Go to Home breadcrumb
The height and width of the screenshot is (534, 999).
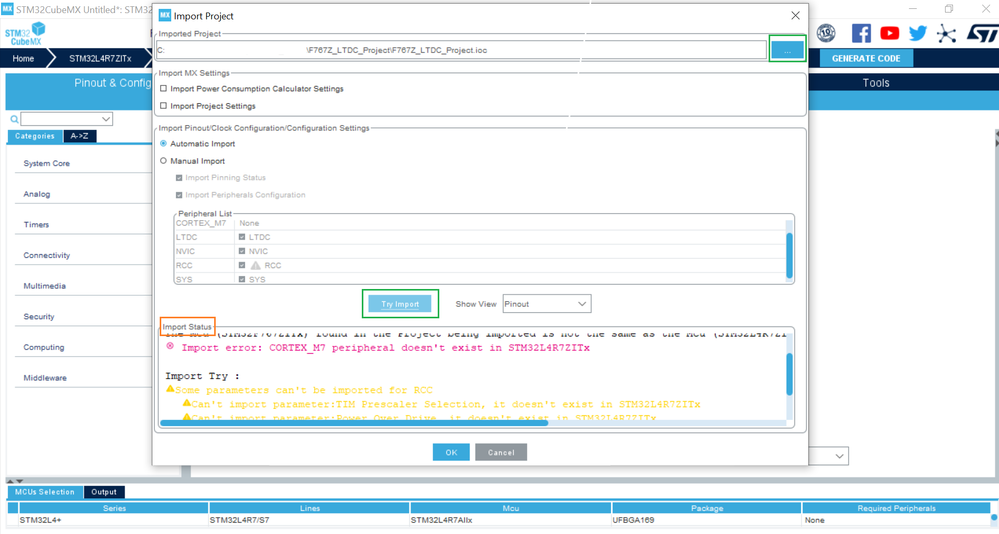click(x=23, y=59)
